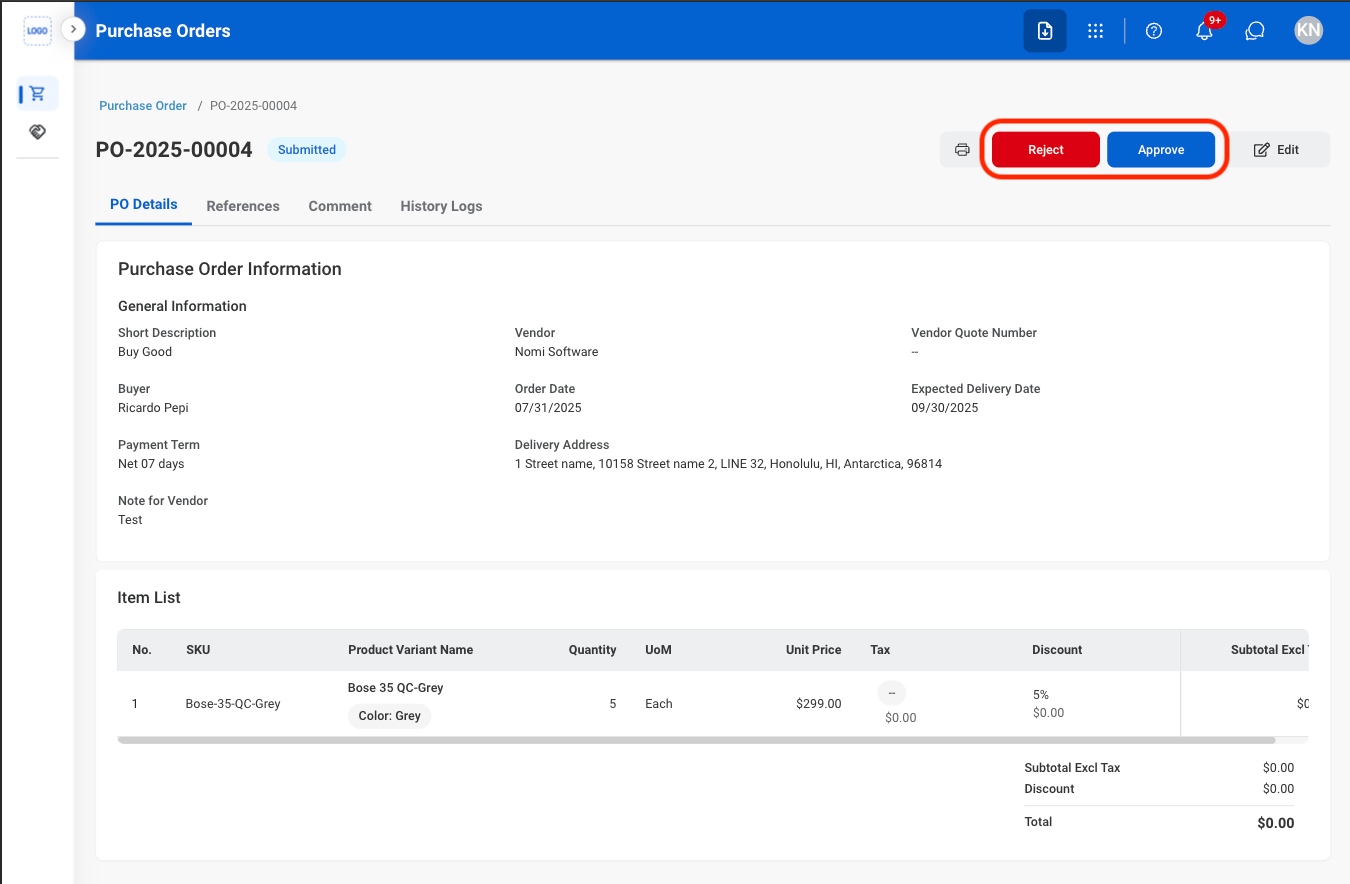The image size is (1350, 884).
Task: Reject the purchase order
Action: (x=1046, y=150)
